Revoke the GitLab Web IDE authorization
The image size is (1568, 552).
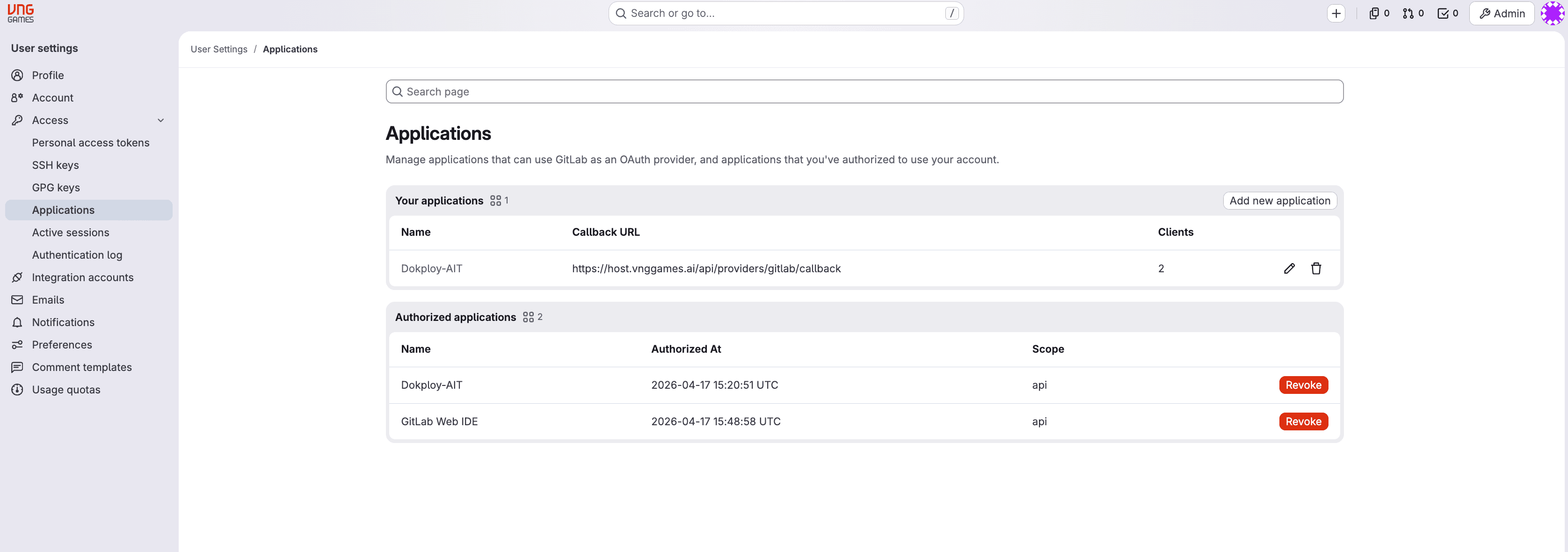(1303, 421)
